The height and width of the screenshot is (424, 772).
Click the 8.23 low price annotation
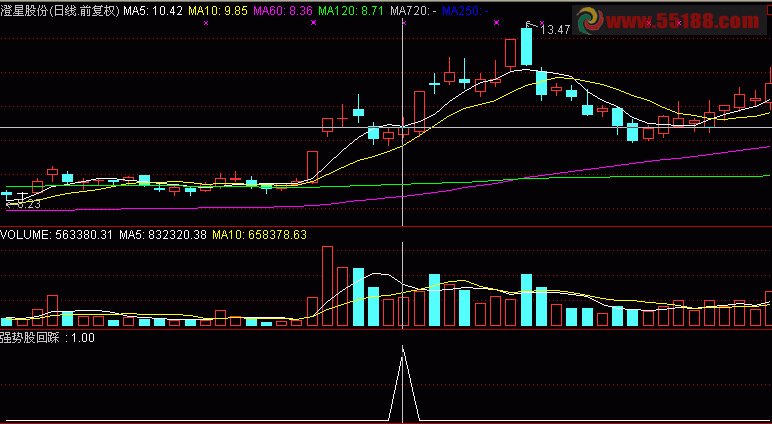click(x=28, y=204)
